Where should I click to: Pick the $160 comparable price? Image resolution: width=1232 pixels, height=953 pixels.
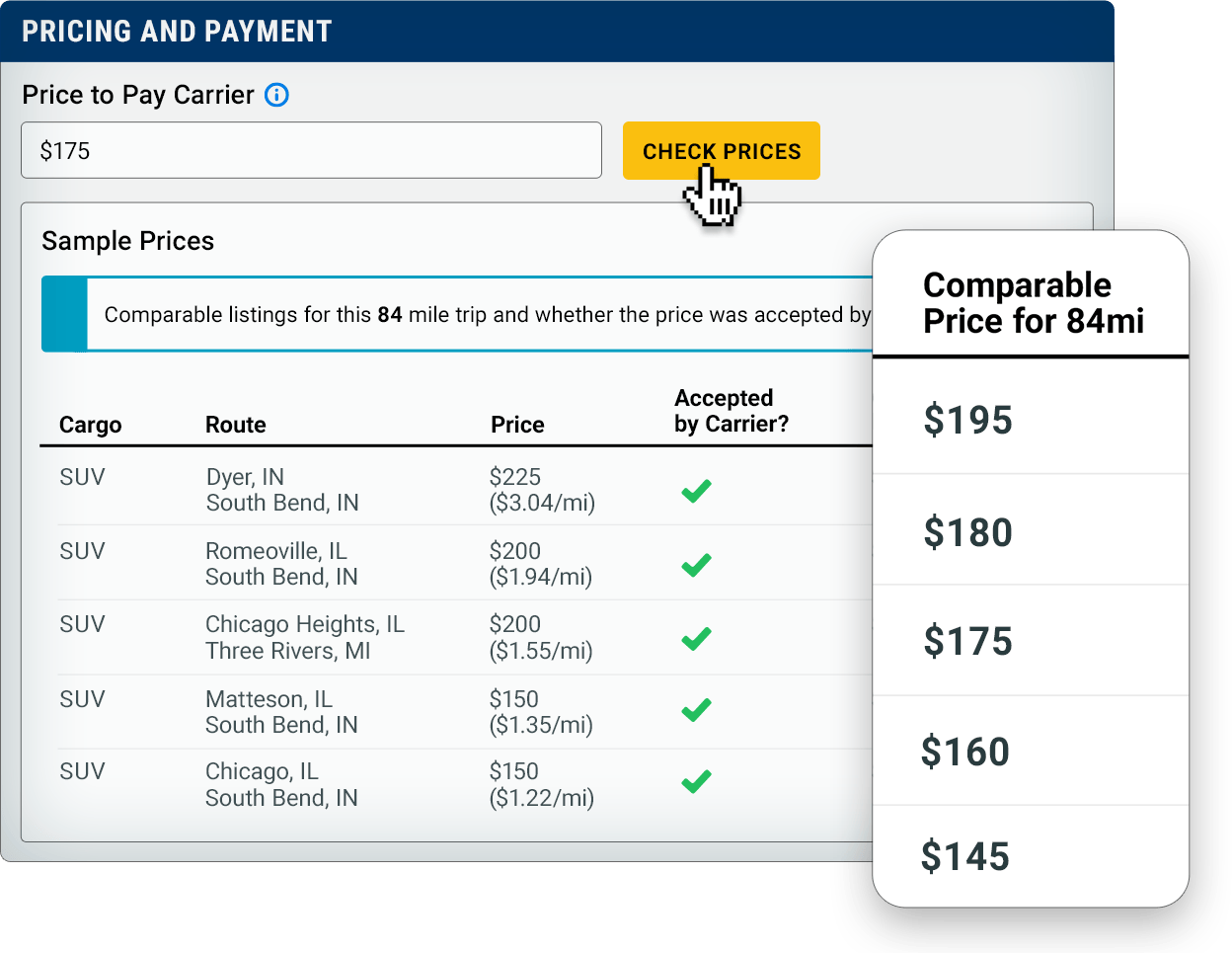[1031, 752]
